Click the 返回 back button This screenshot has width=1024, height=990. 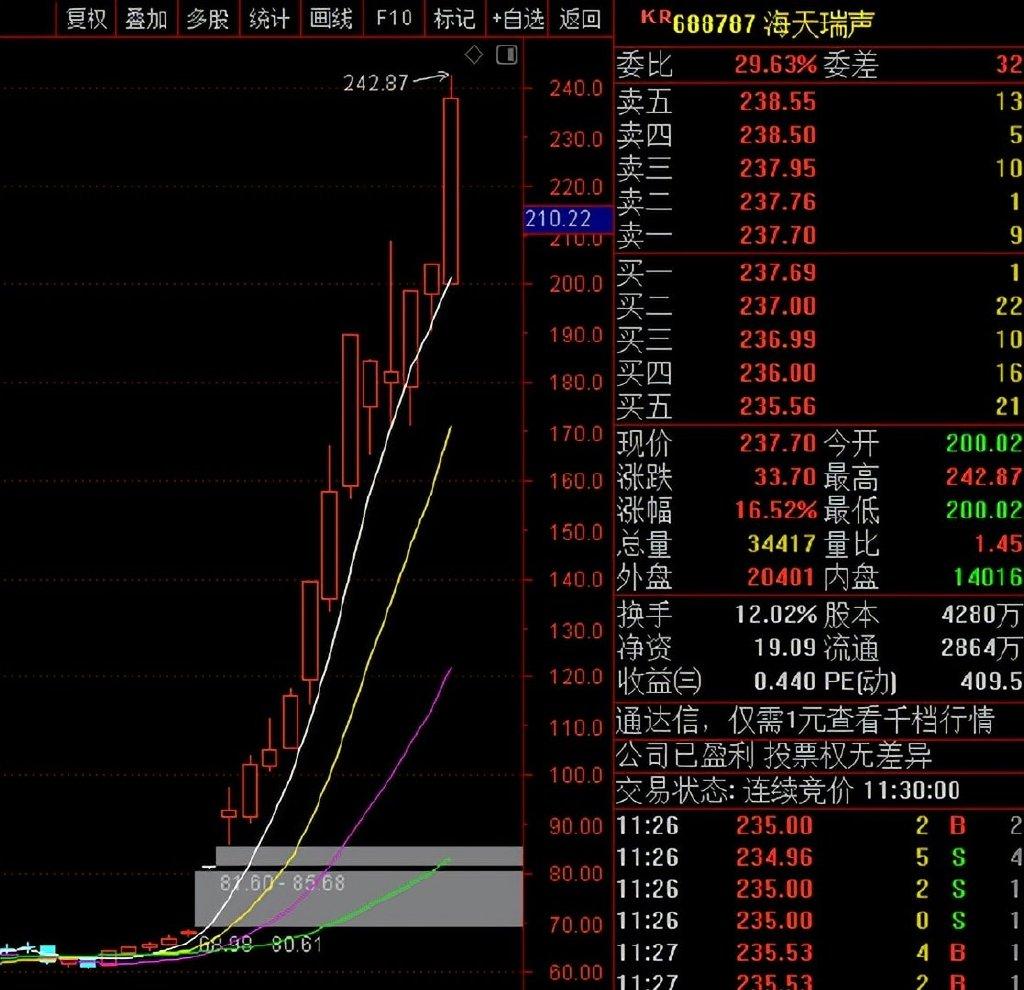[x=581, y=18]
